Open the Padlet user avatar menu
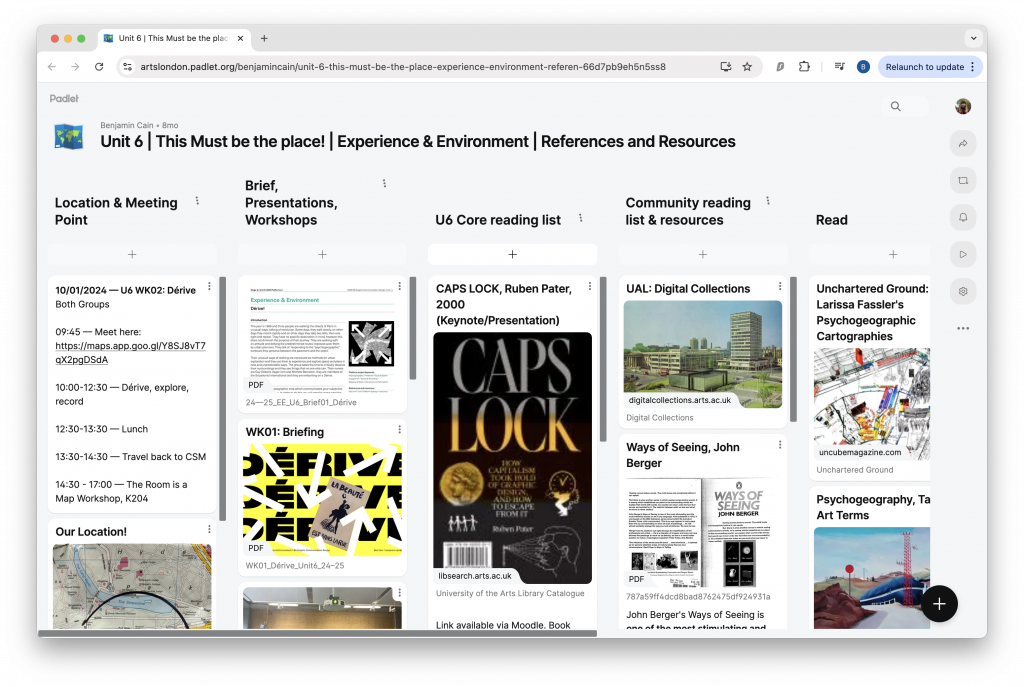Screen dimensions: 1024x687 pos(963,106)
